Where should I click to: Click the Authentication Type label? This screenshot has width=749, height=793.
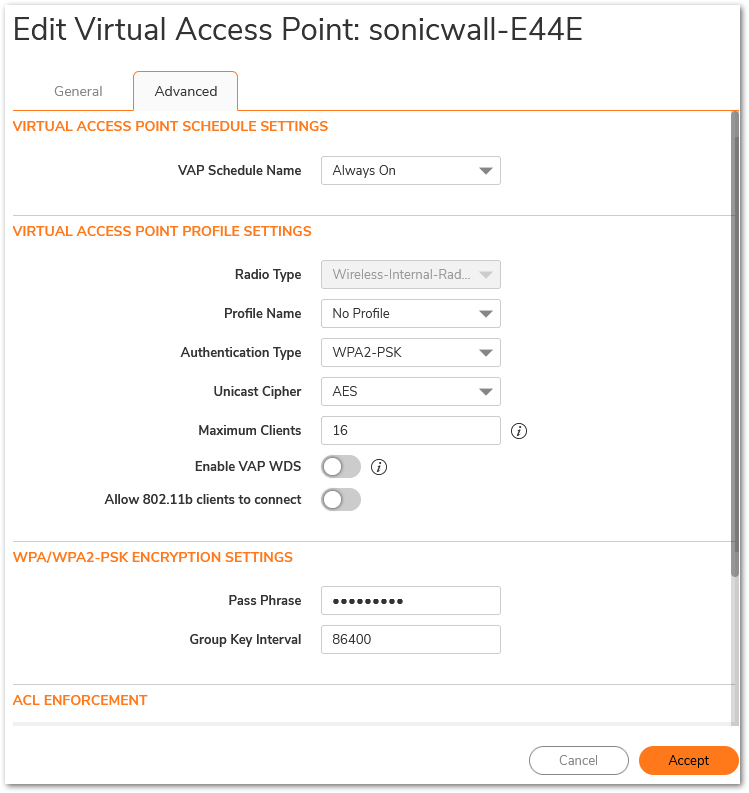[x=241, y=353]
